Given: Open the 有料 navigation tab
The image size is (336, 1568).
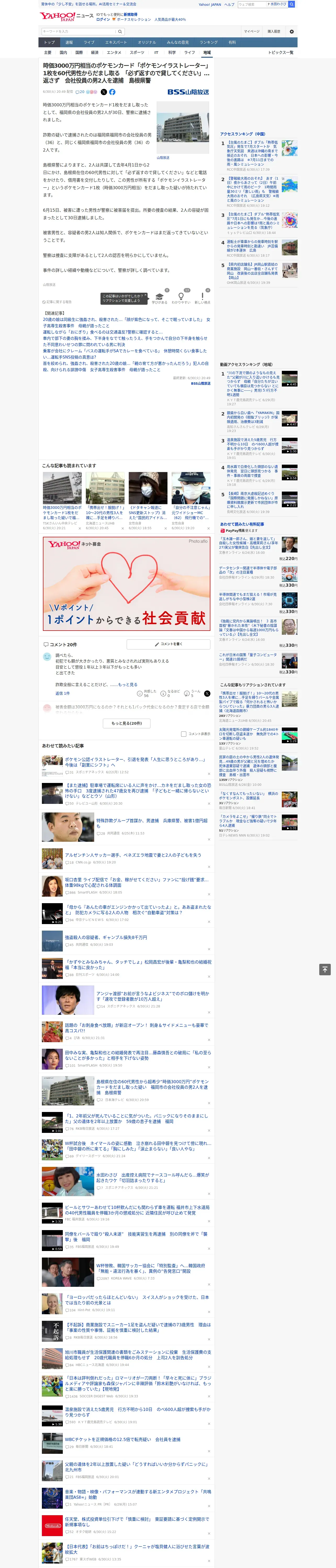Looking at the screenshot, I should tap(232, 43).
